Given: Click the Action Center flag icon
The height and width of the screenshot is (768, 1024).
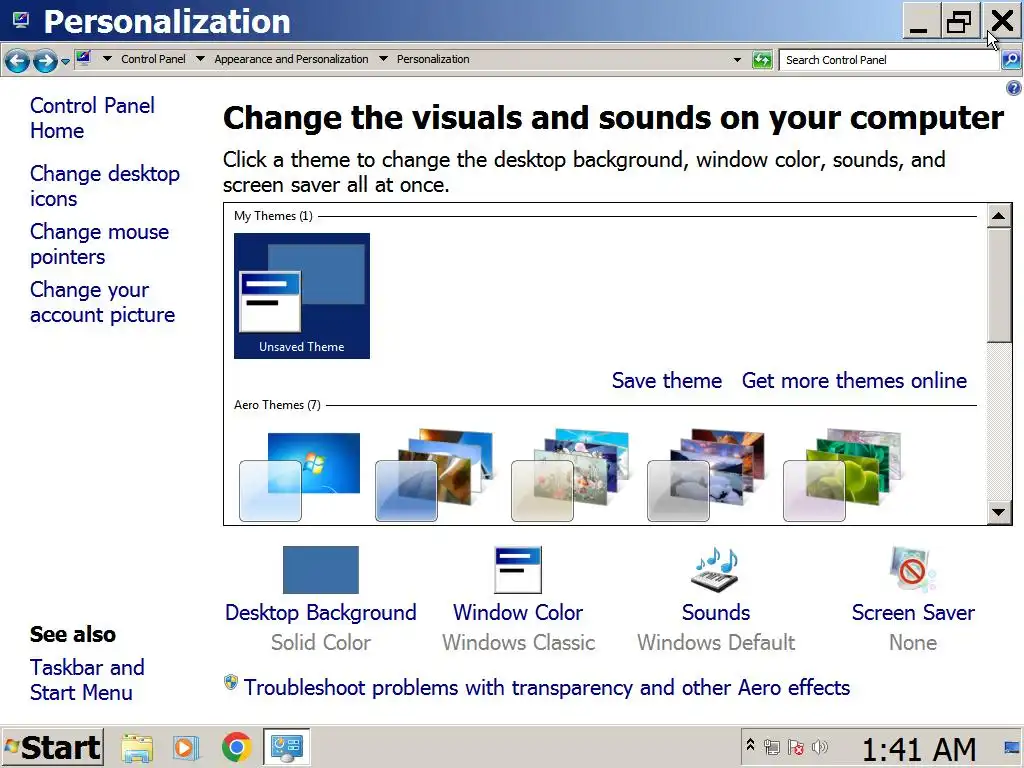Looking at the screenshot, I should 795,747.
